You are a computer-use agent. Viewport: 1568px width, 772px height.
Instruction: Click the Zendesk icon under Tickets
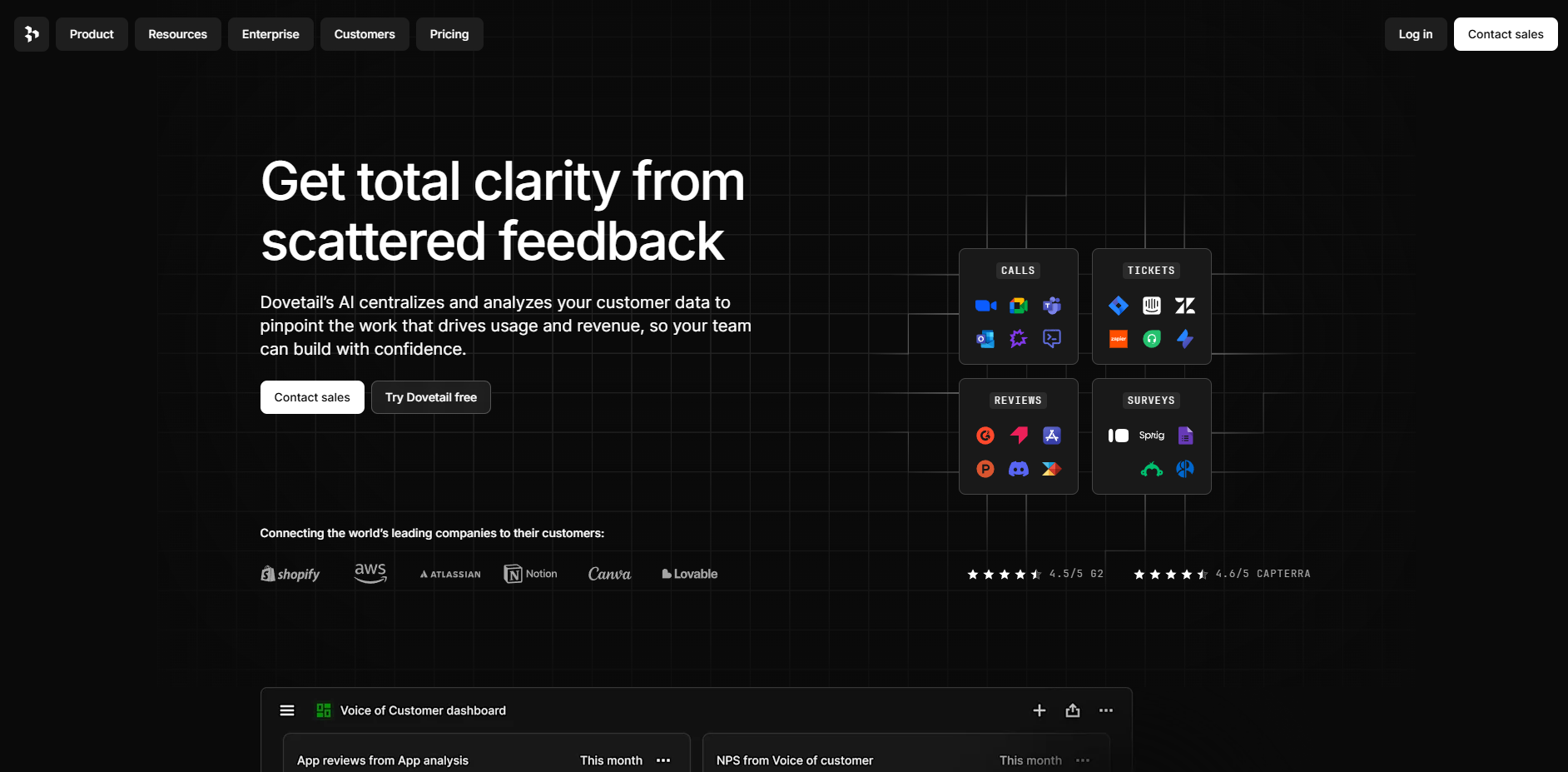1184,306
